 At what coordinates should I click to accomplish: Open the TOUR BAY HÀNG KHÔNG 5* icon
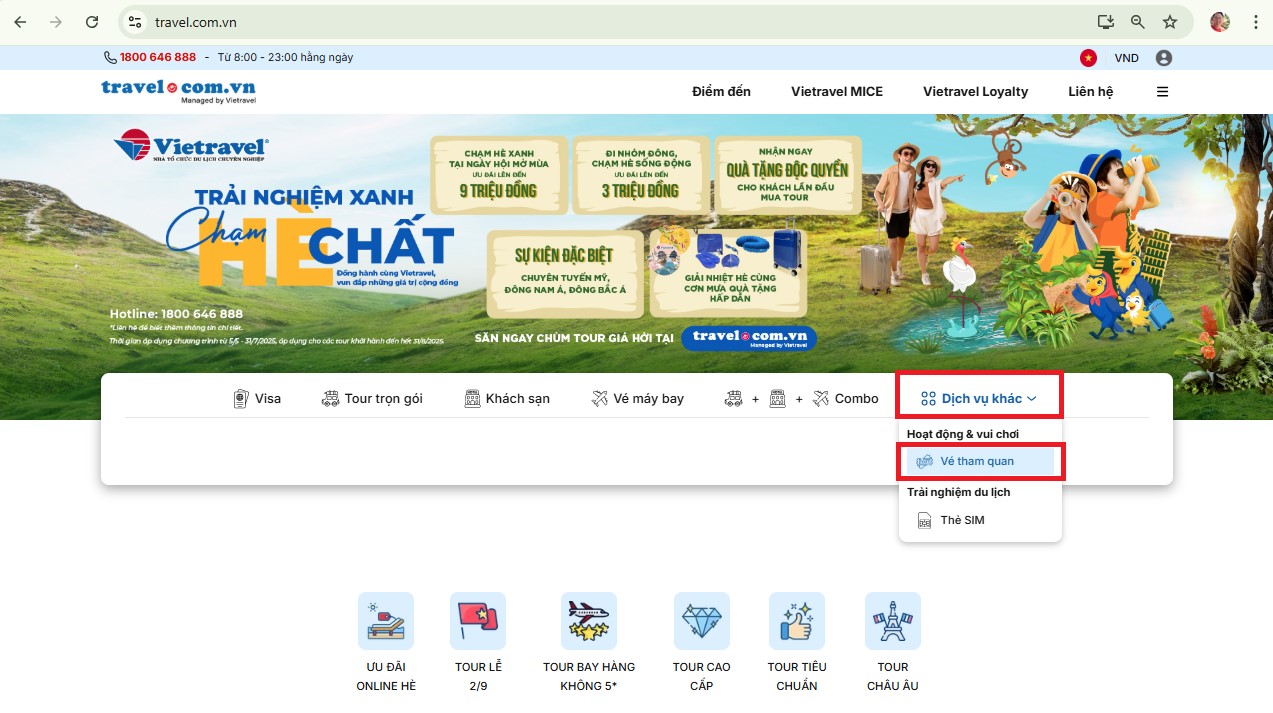589,620
